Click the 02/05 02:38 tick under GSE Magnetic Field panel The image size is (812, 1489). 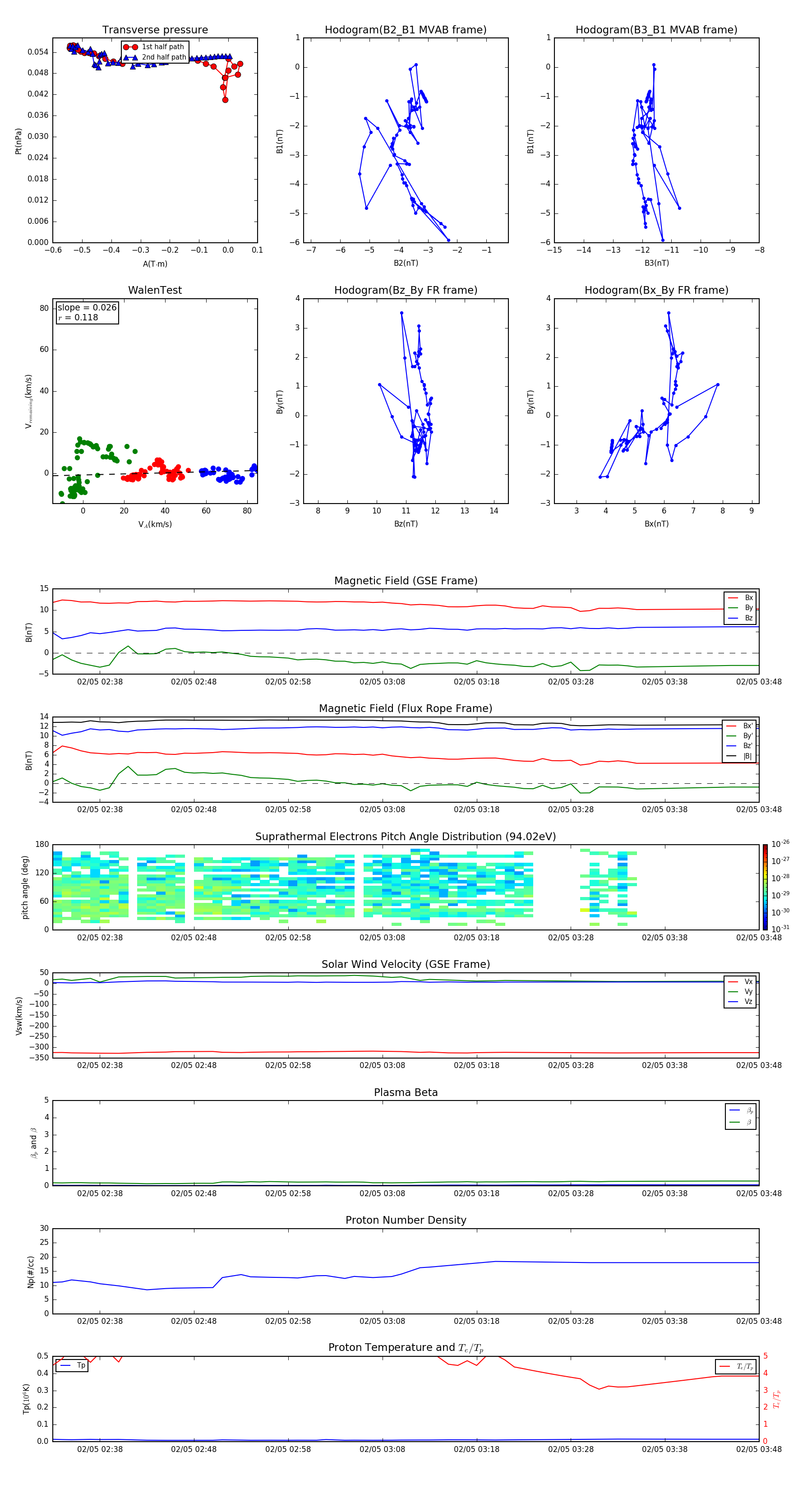(x=99, y=681)
